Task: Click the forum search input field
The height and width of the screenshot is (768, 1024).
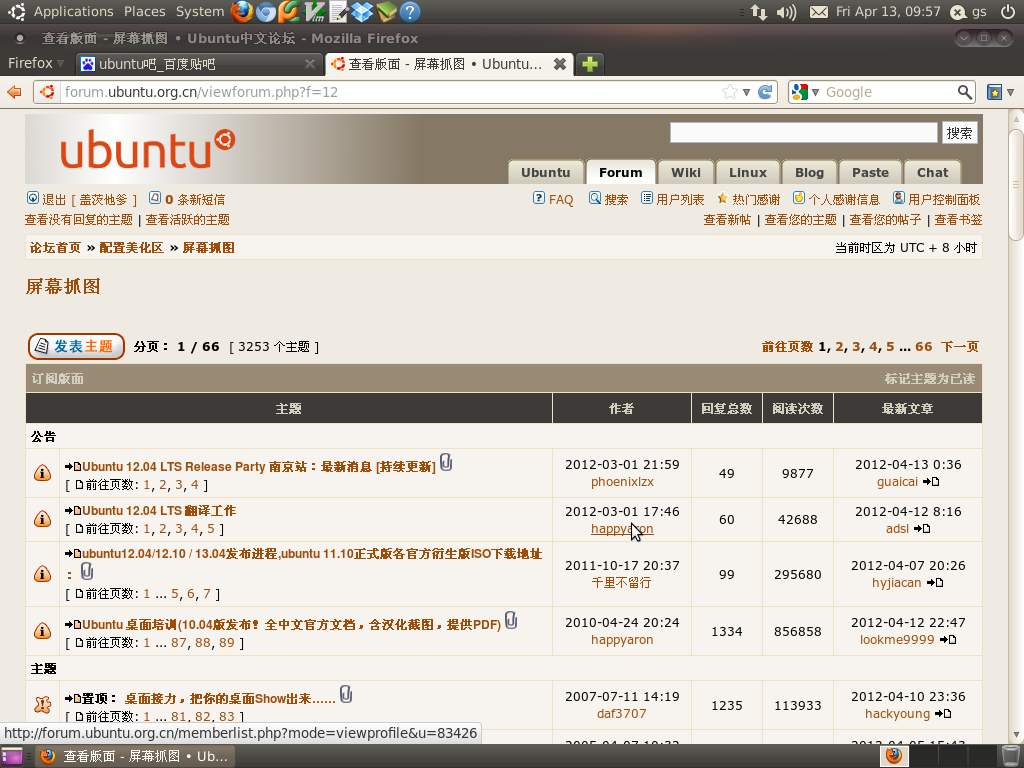Action: [803, 133]
